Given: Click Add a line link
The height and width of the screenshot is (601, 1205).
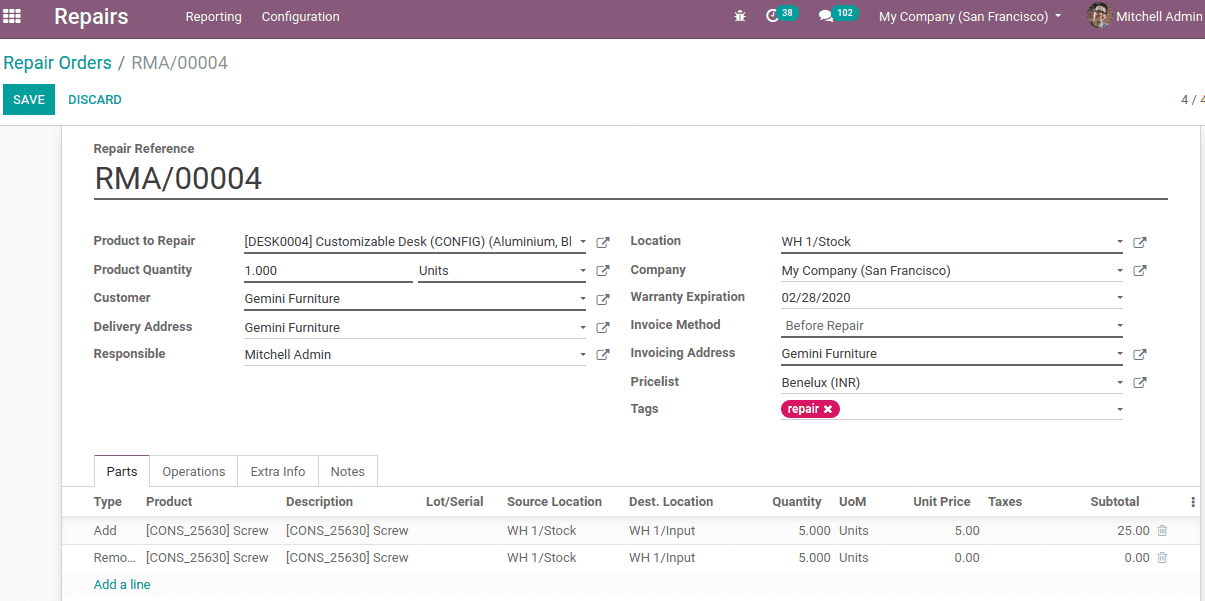Looking at the screenshot, I should [x=122, y=585].
